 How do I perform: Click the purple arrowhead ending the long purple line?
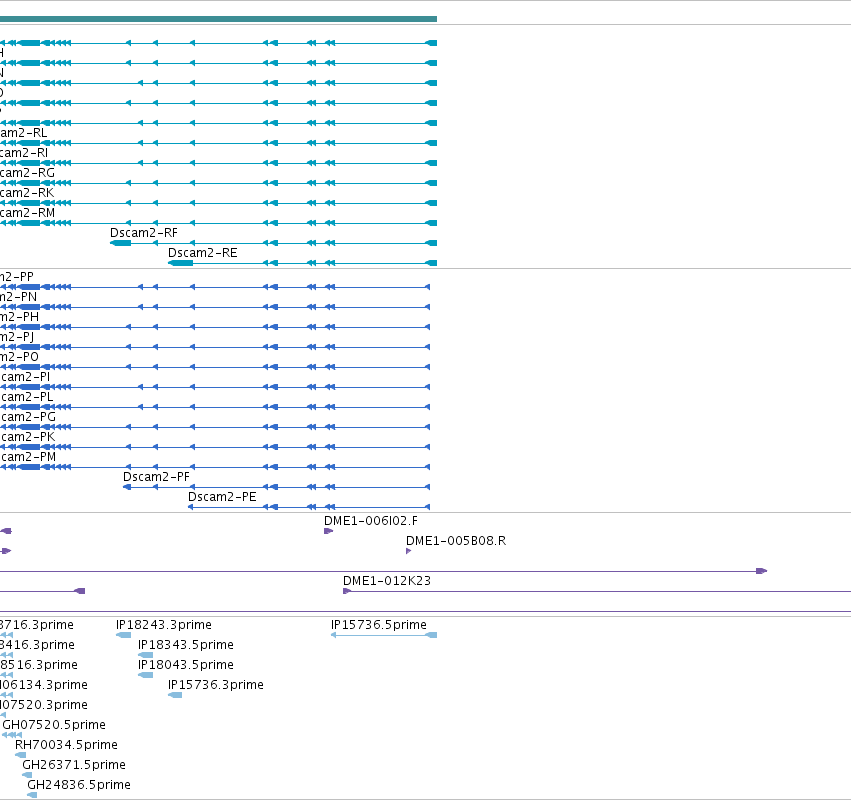[761, 571]
